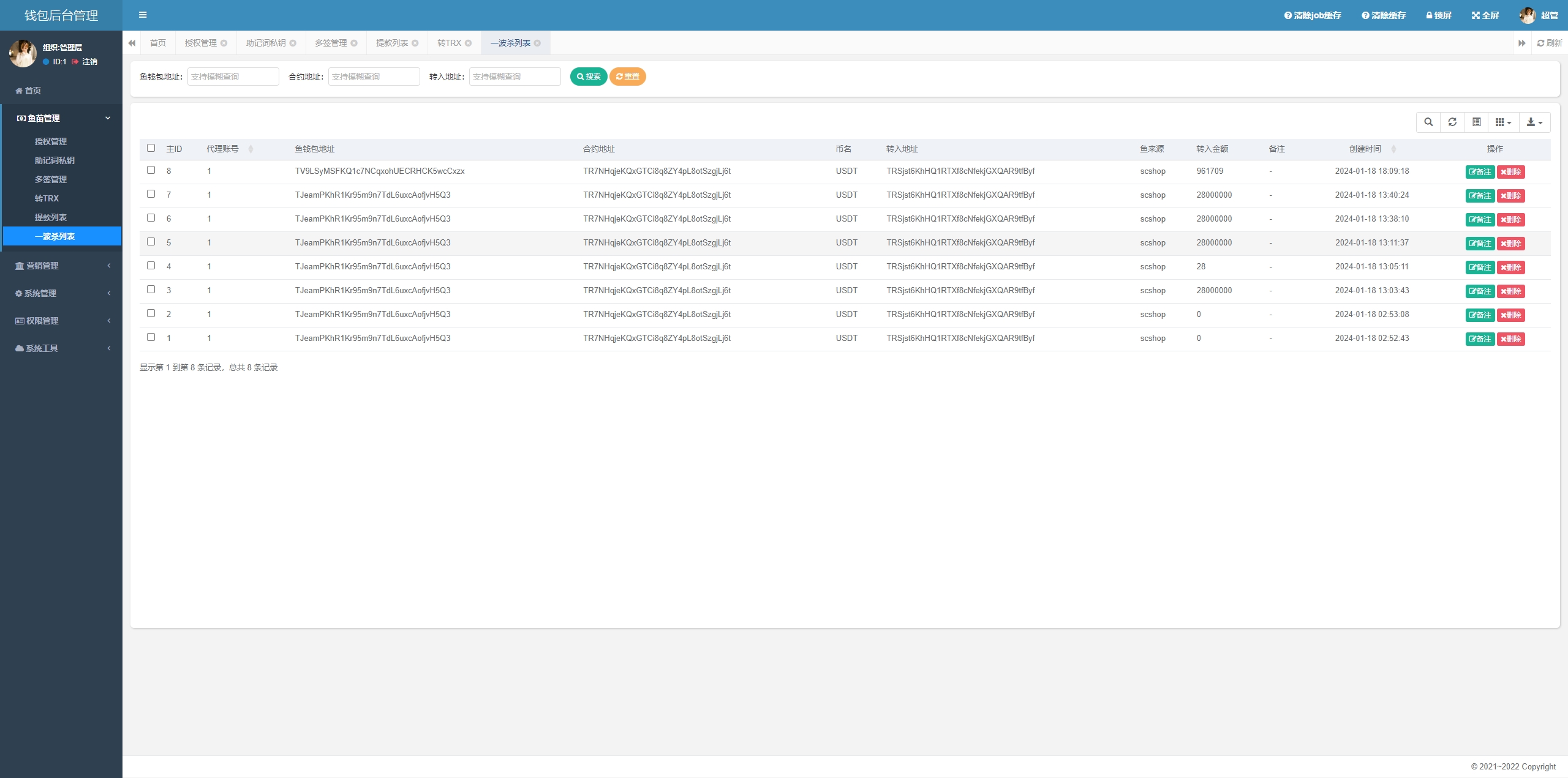Screen dimensions: 1568x778
Task: Click the hamburger menu toggle icon
Action: (143, 15)
